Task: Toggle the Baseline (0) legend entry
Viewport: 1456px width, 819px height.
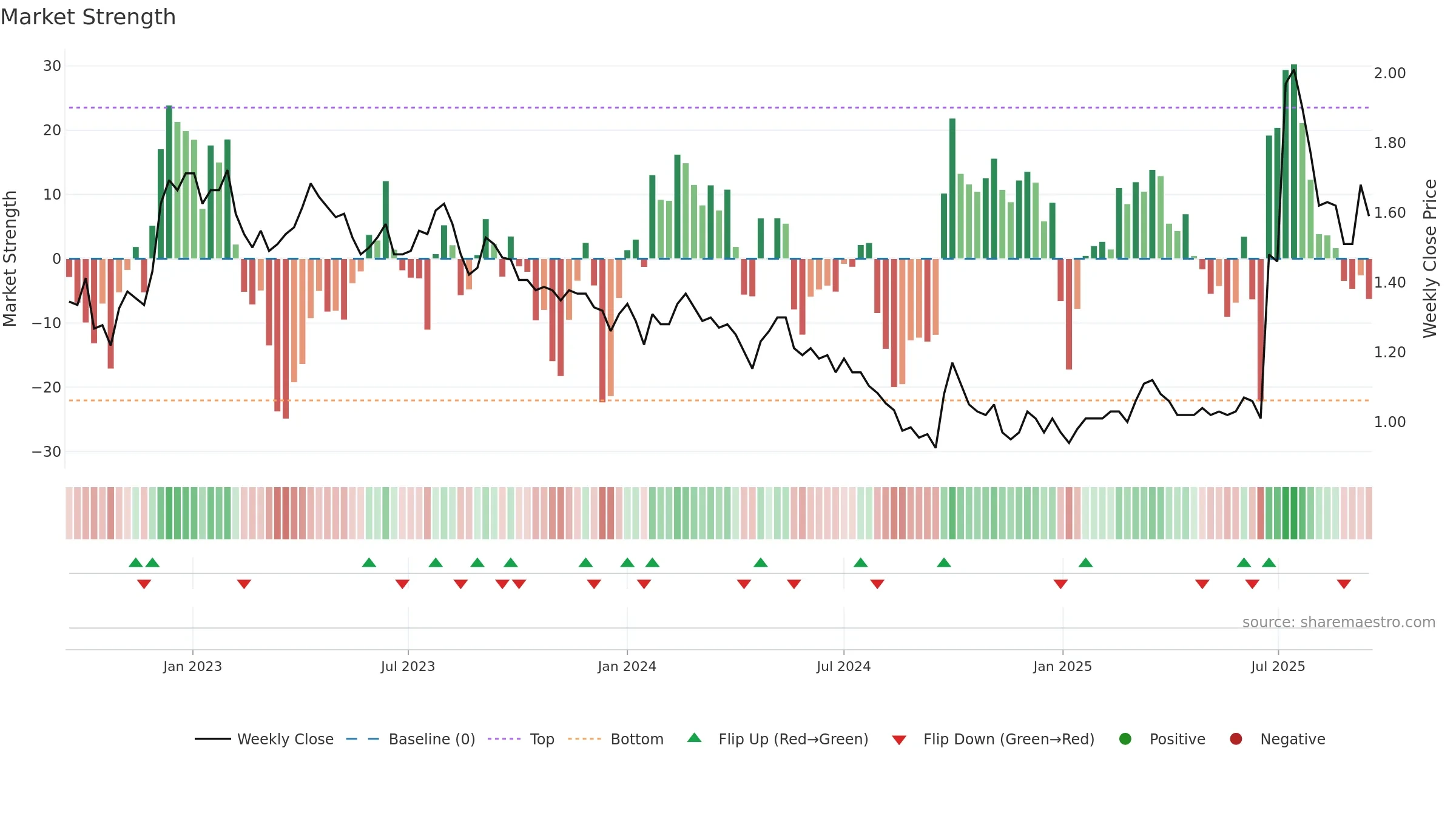Action: 411,739
